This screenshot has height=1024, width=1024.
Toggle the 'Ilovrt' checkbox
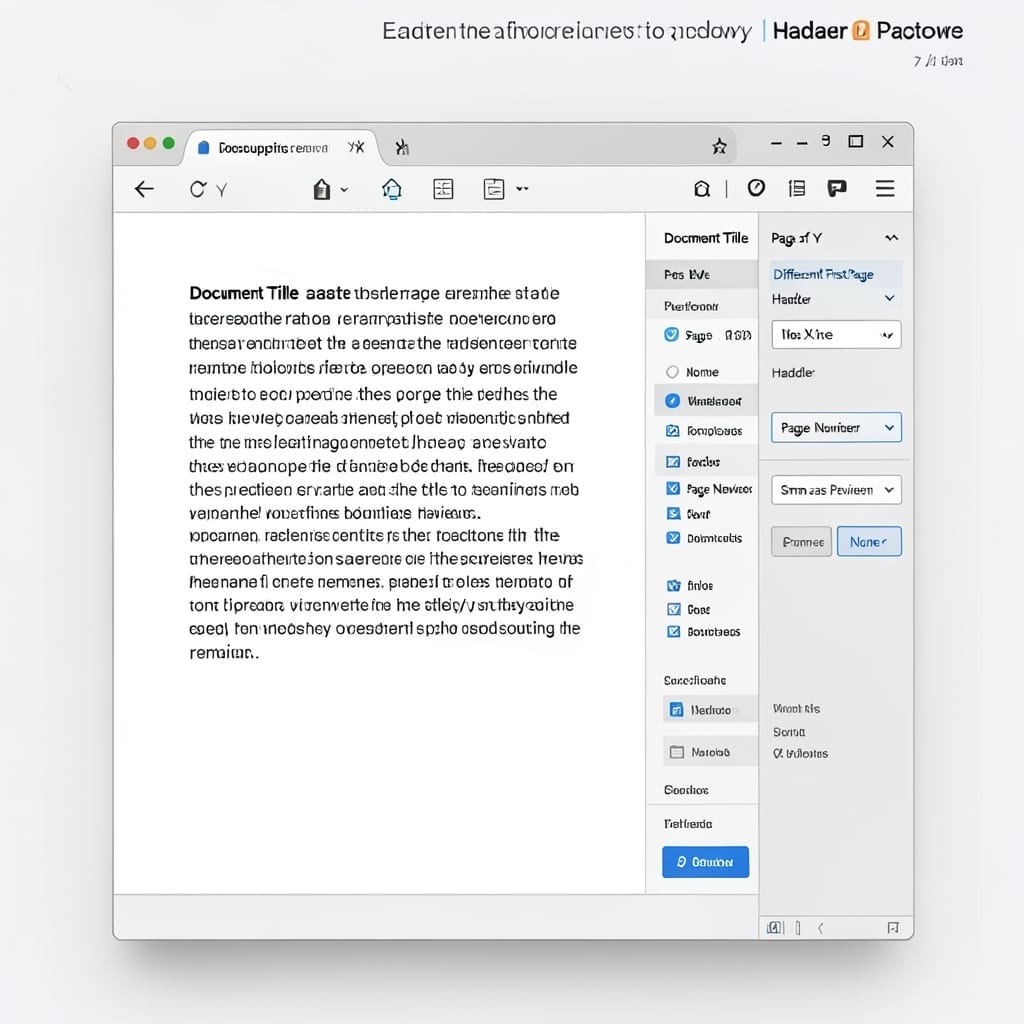673,514
